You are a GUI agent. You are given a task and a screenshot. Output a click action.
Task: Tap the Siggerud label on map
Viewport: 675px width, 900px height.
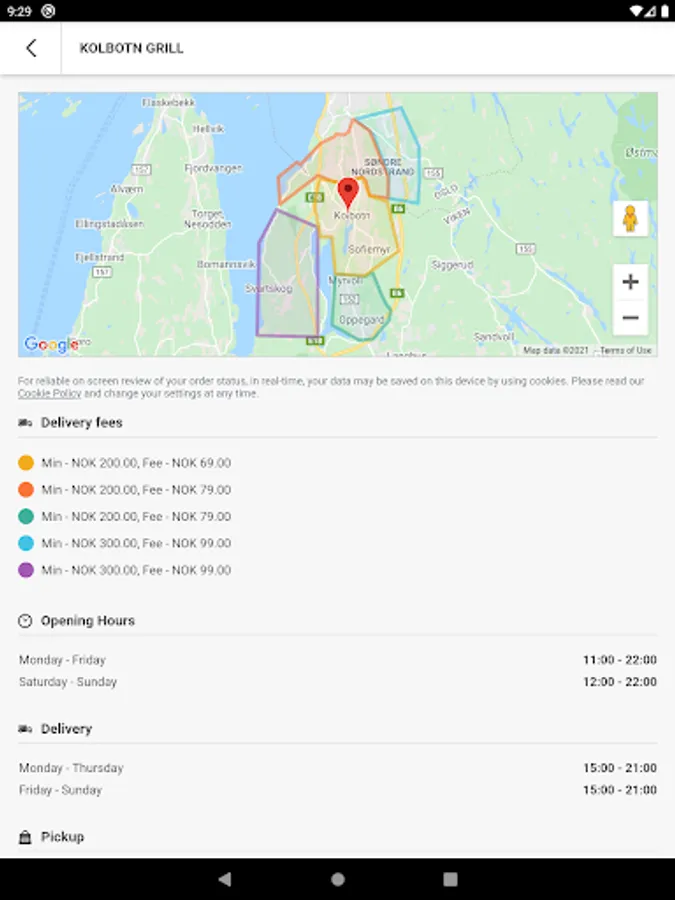[452, 265]
